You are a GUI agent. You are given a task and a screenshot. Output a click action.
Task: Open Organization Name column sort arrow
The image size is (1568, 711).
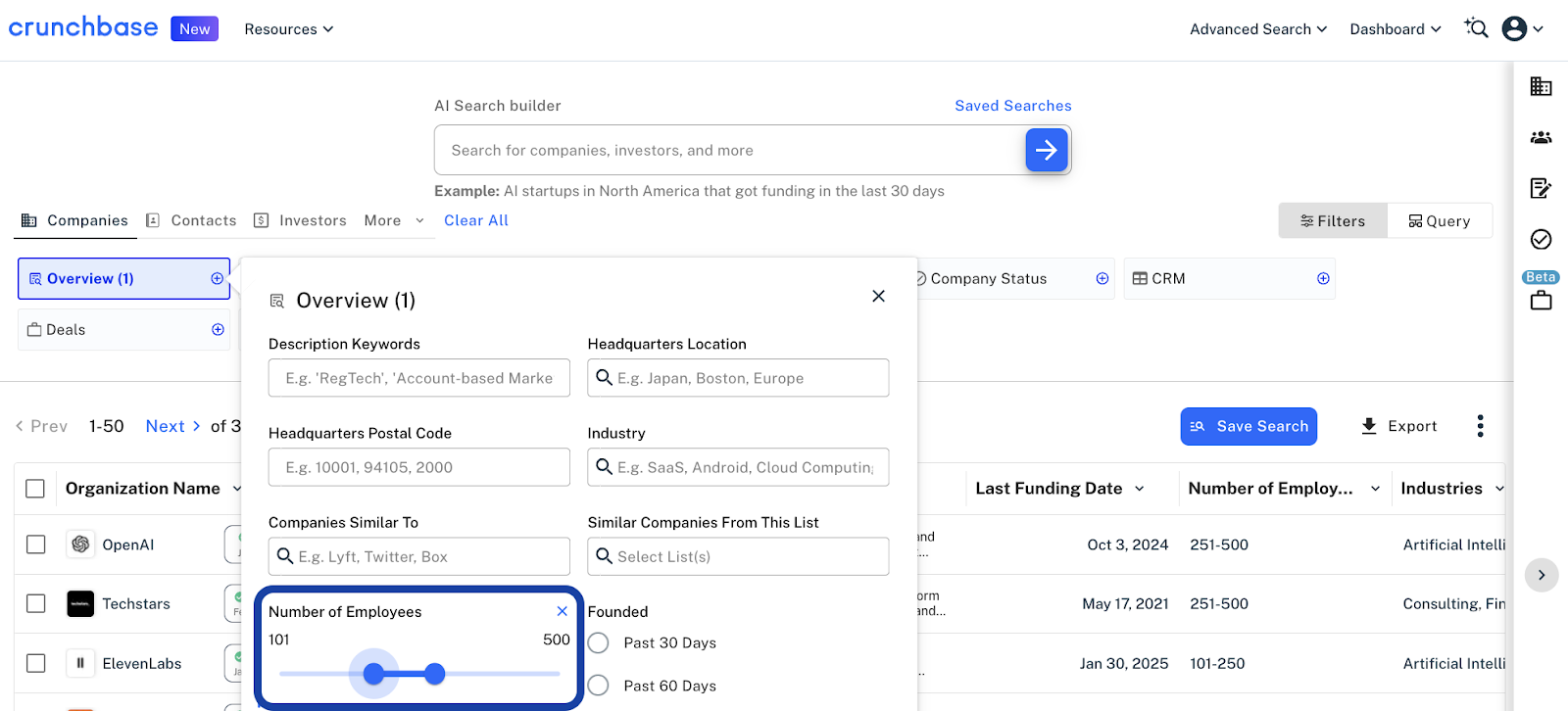point(237,489)
